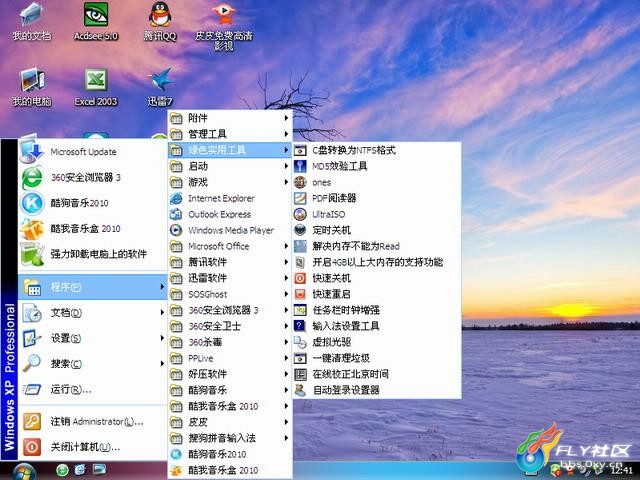The width and height of the screenshot is (640, 480).
Task: Launch UltraISO from the submenu
Action: pos(377,214)
